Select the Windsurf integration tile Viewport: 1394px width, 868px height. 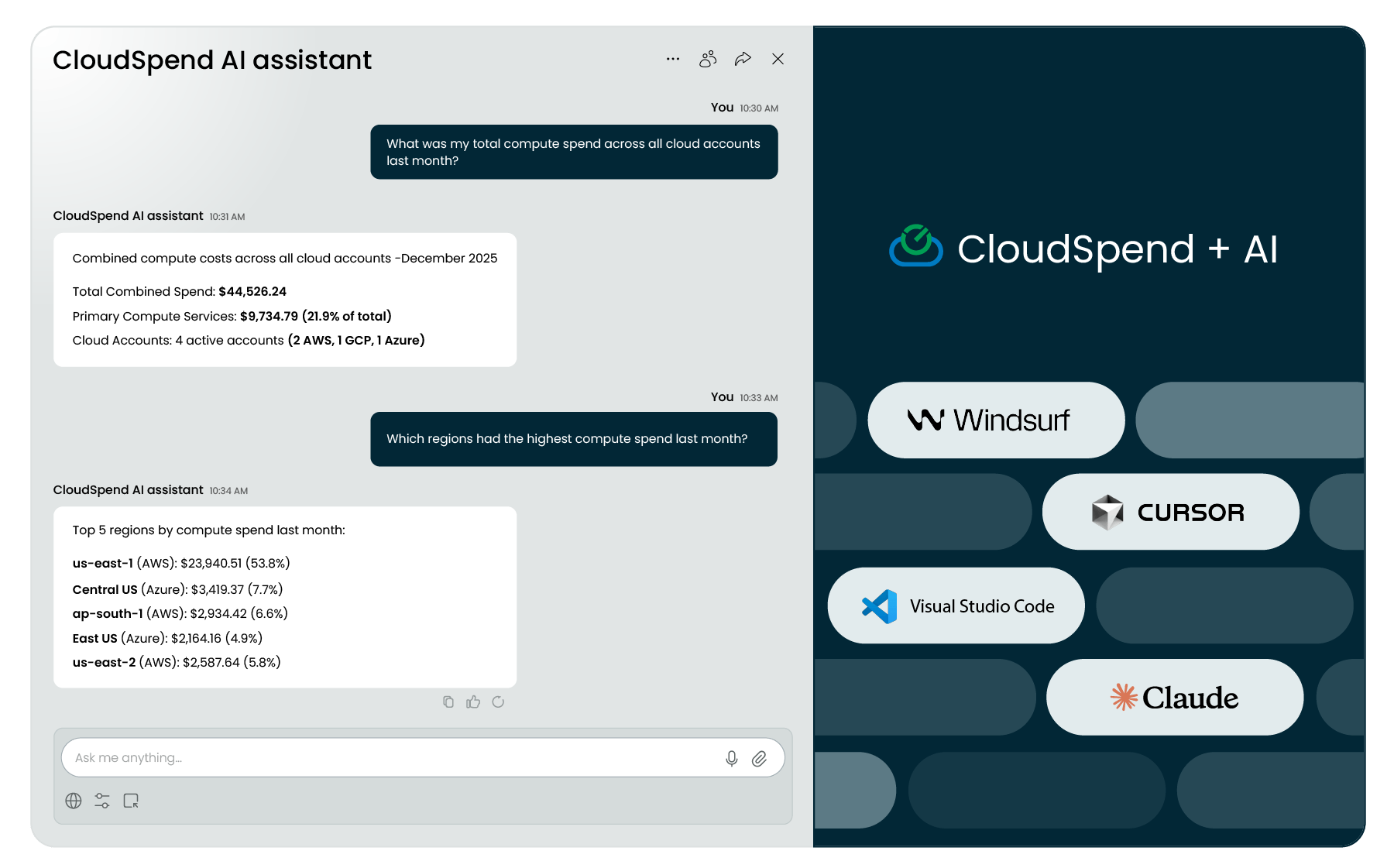[x=995, y=420]
